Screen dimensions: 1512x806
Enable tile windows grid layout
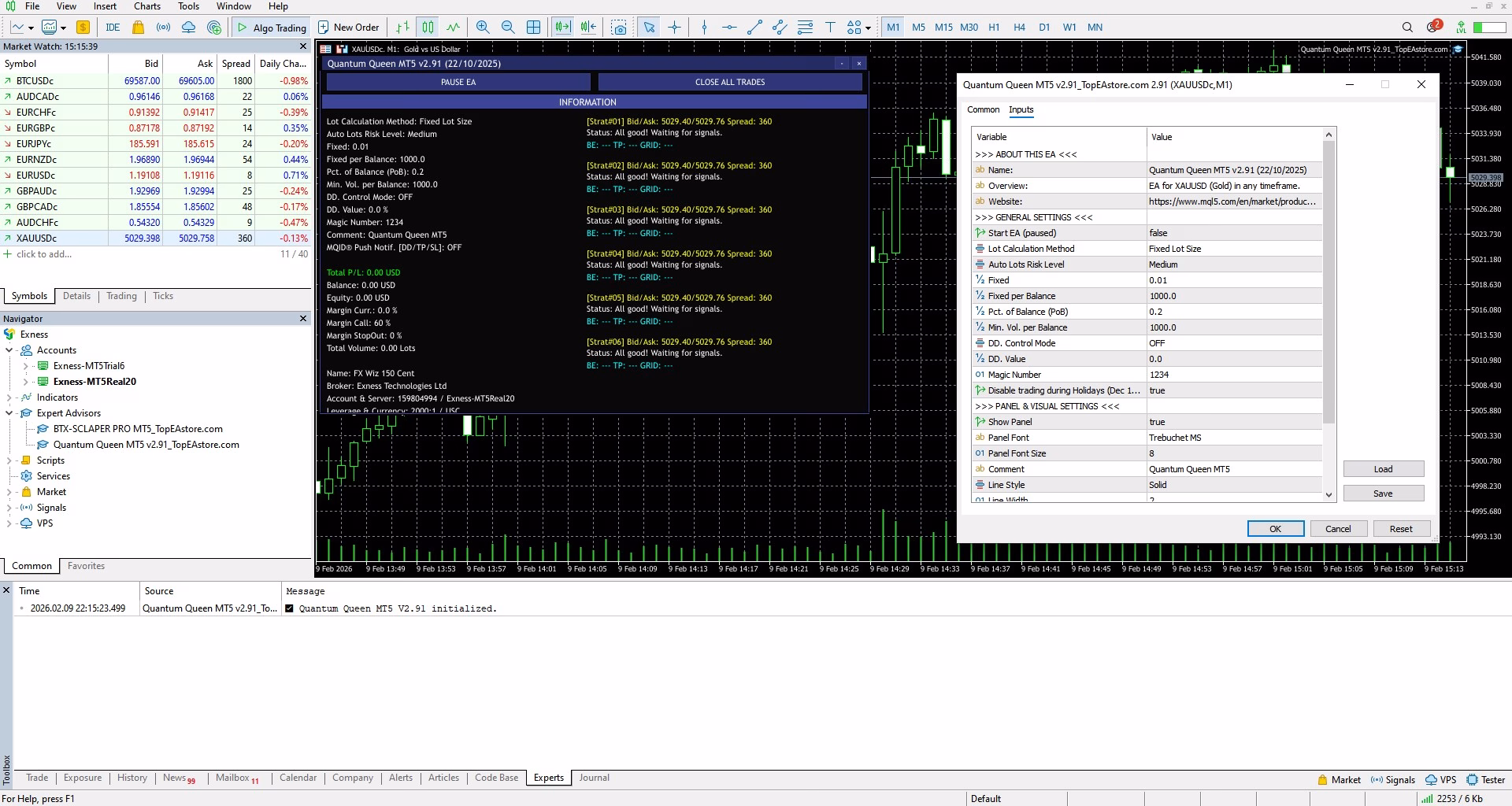pos(533,27)
